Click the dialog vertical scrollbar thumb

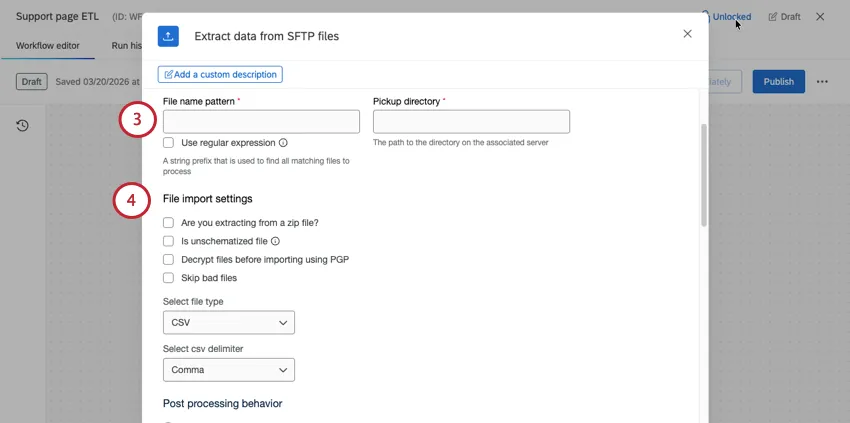click(x=704, y=175)
